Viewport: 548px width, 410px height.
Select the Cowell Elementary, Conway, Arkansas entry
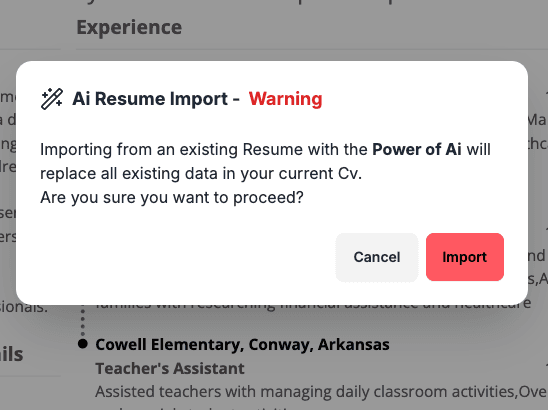pos(243,345)
